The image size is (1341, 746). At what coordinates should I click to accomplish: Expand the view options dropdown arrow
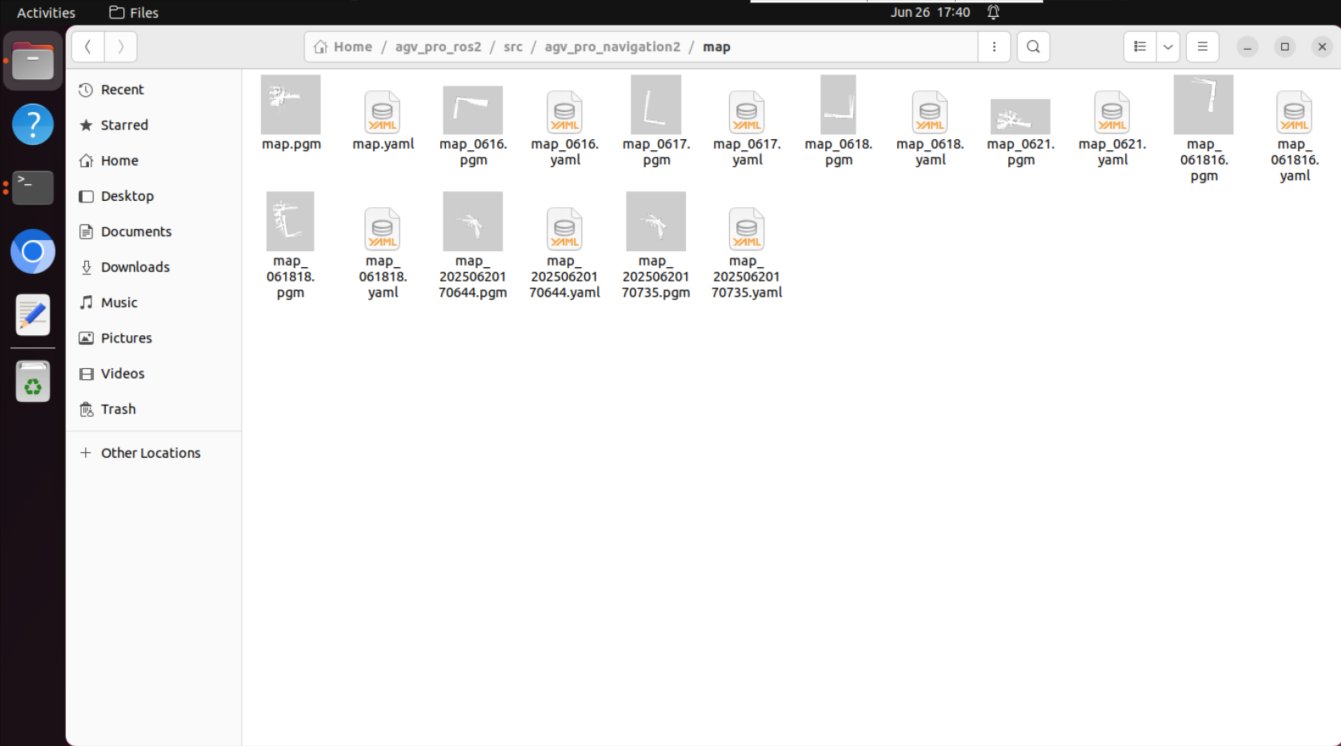pyautogui.click(x=1167, y=47)
